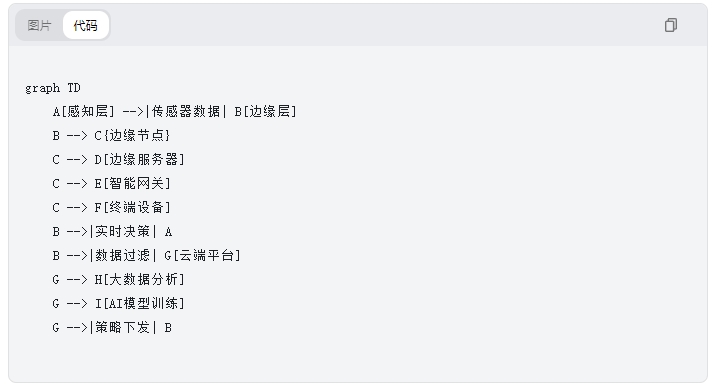The width and height of the screenshot is (716, 387).
Task: Click the G[云端平台] node text
Action: click(202, 256)
